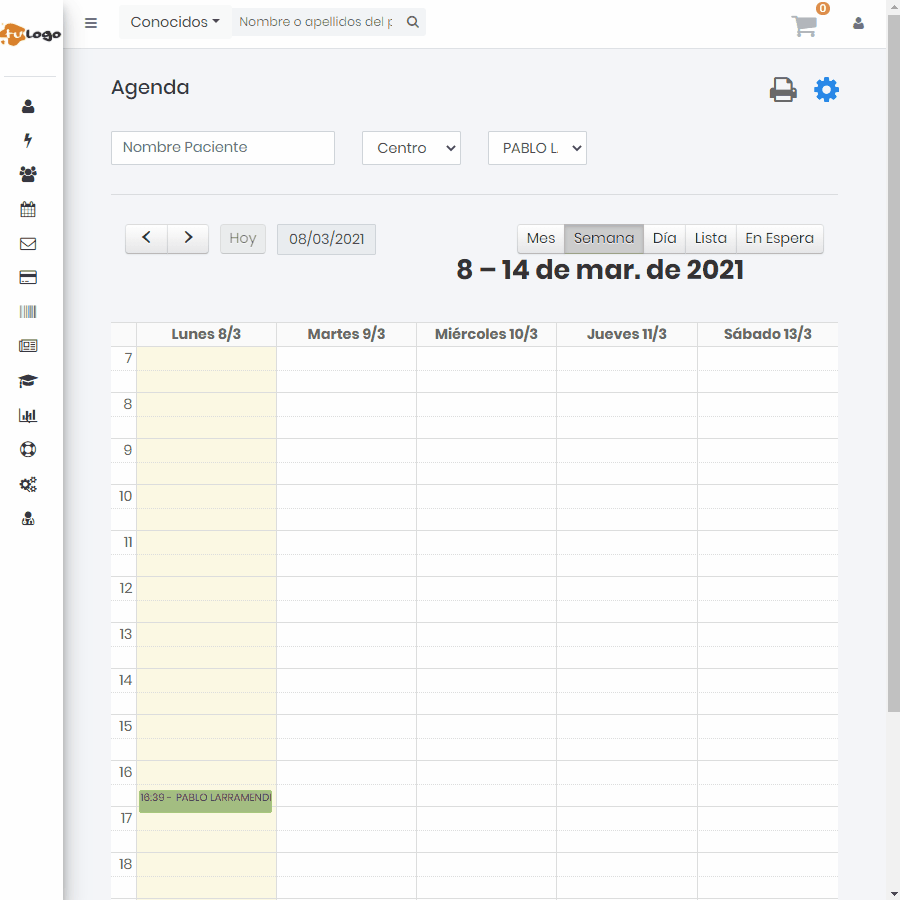This screenshot has width=900, height=900.
Task: Go to the next week arrow
Action: click(188, 238)
